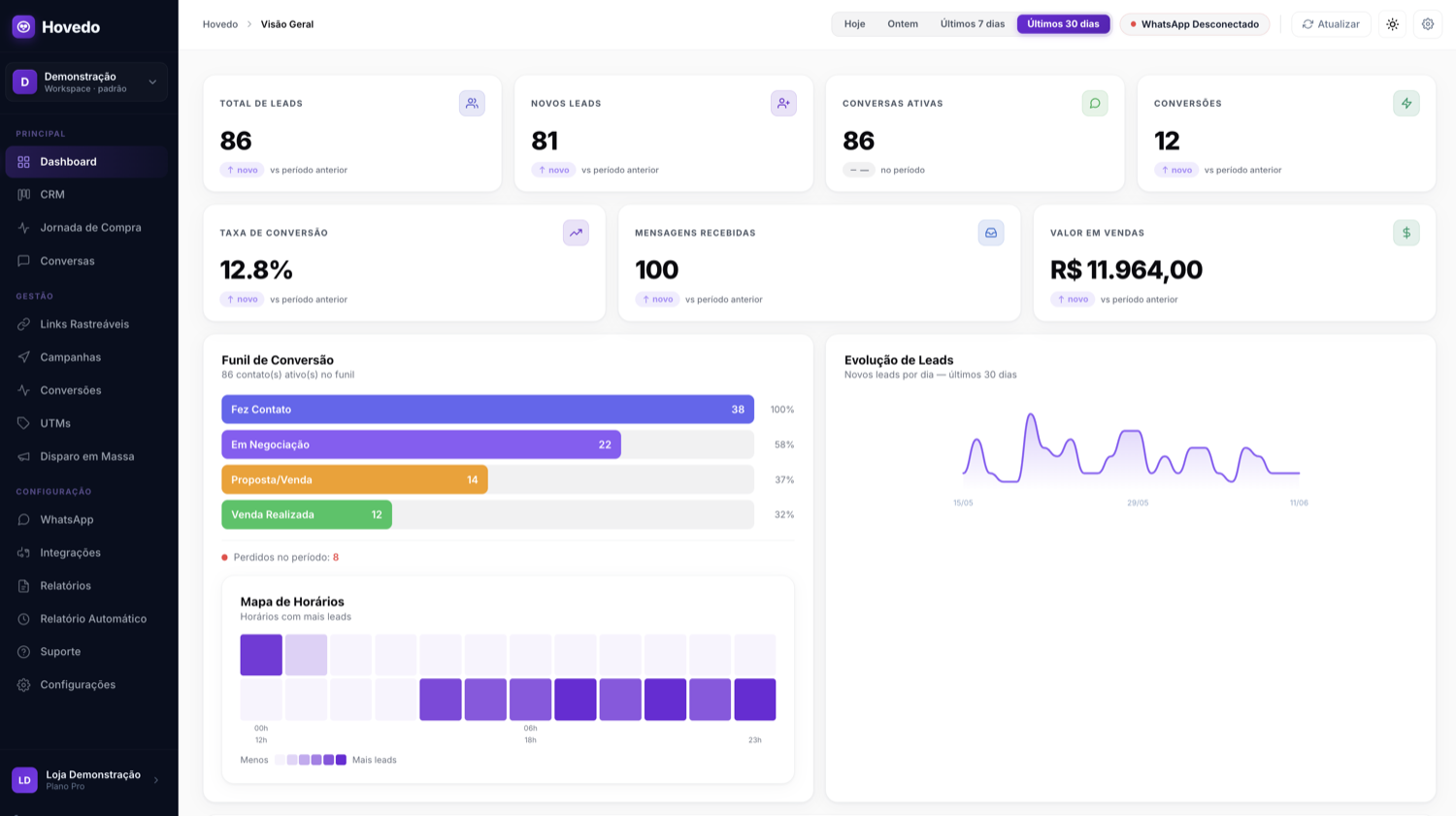Click the Evolução de Leads line chart

point(1131,448)
